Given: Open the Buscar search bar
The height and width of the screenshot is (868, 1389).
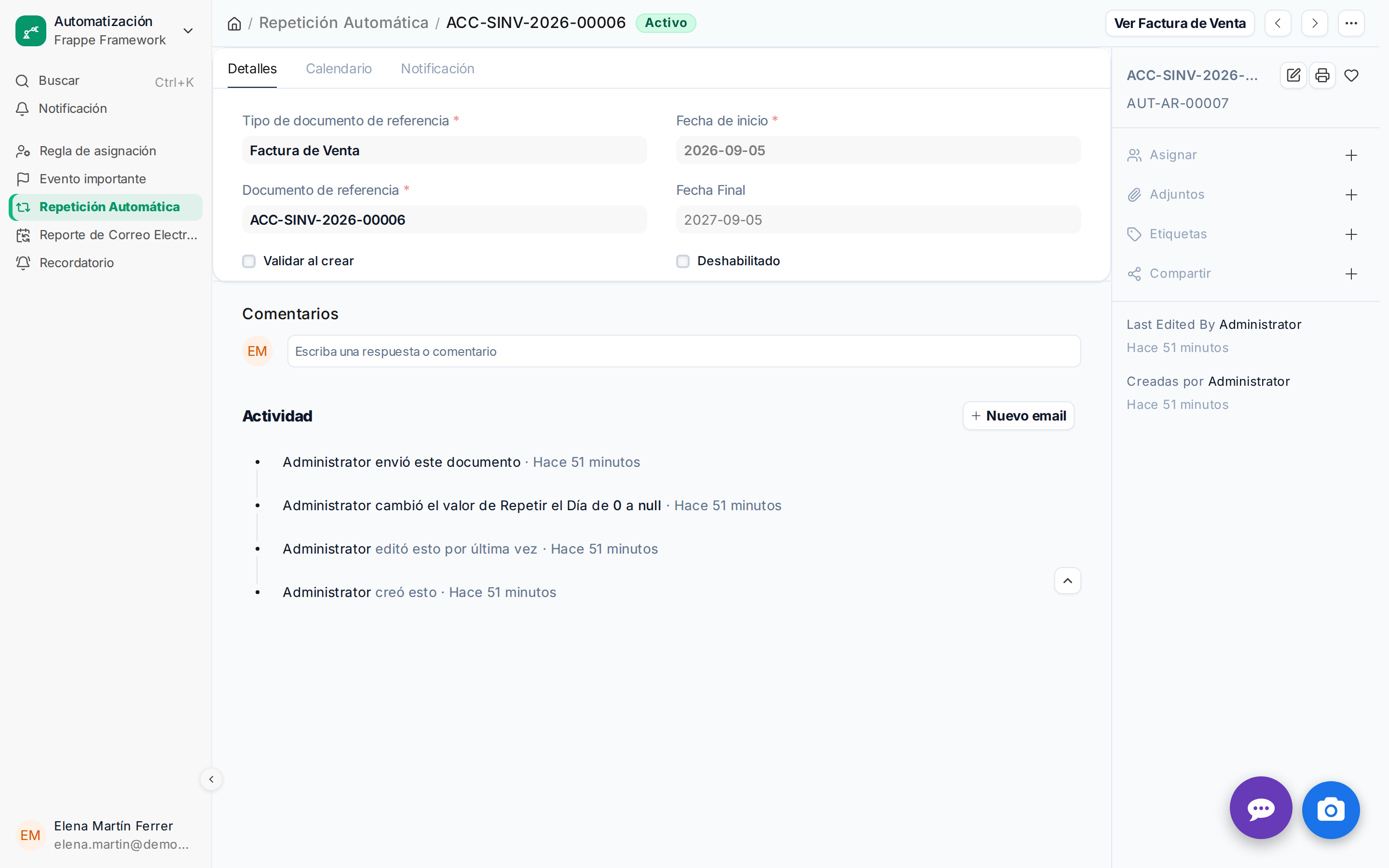Looking at the screenshot, I should 106,81.
